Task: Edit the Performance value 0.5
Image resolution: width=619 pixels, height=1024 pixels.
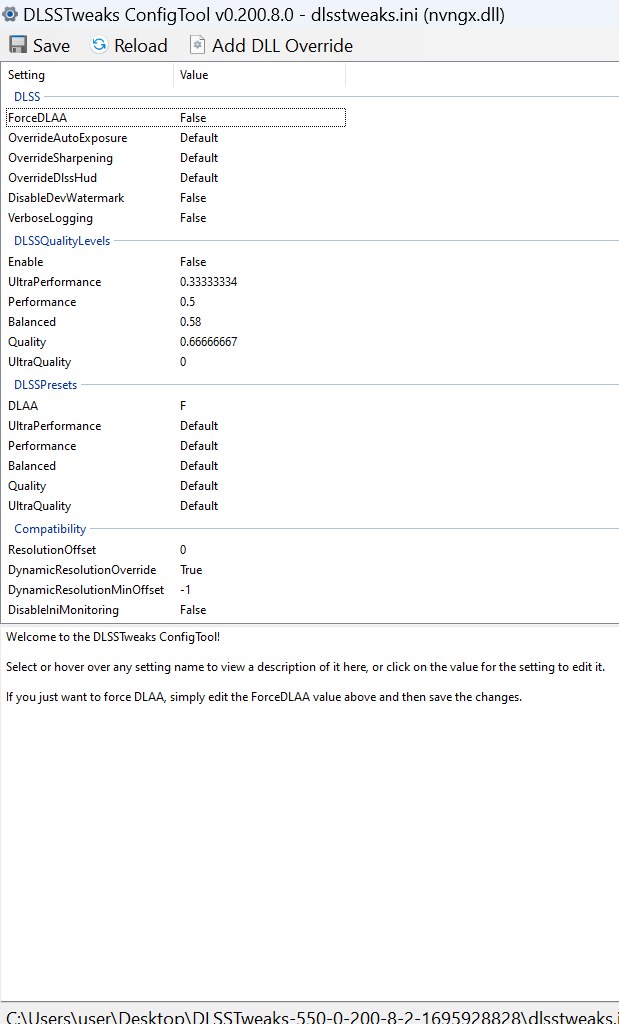Action: 187,302
